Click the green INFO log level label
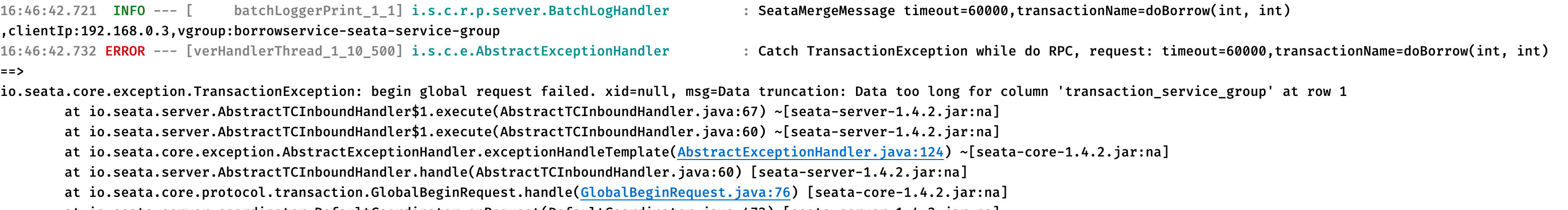The image size is (1568, 210). coord(129,11)
